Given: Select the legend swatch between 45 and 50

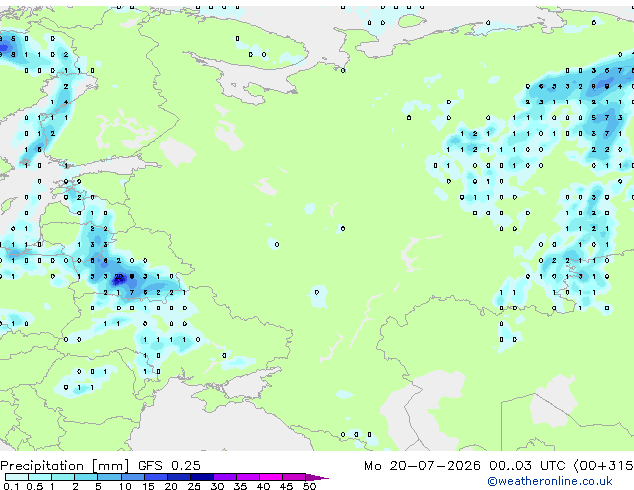Looking at the screenshot, I should pos(294,477).
